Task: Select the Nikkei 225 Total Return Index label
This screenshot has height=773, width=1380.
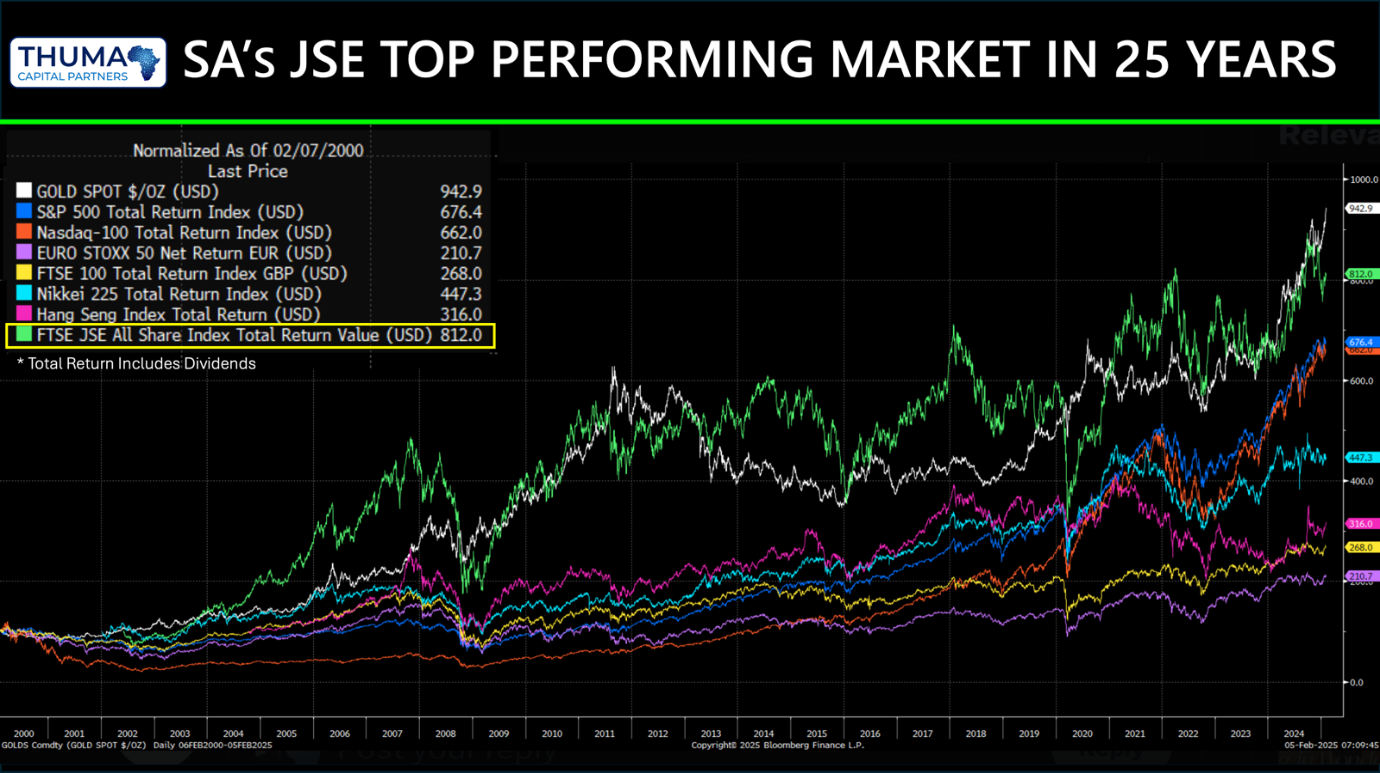Action: click(179, 294)
